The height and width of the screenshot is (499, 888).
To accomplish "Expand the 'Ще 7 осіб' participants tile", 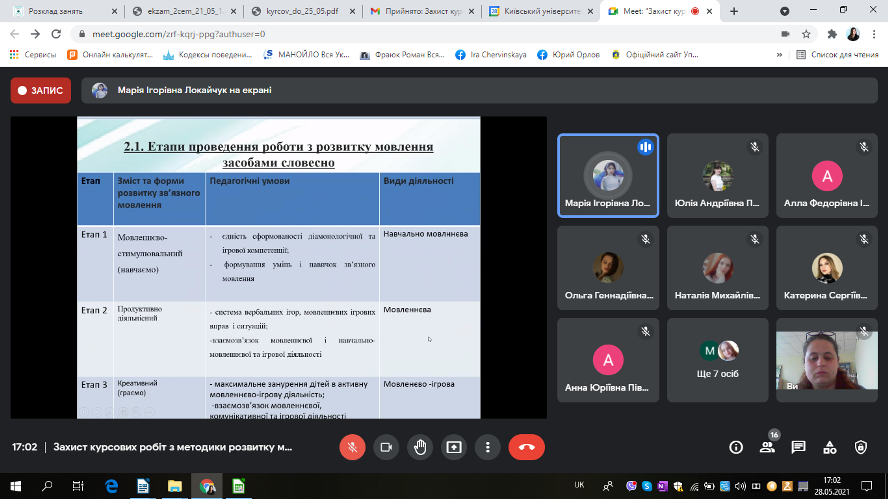I will (x=717, y=360).
